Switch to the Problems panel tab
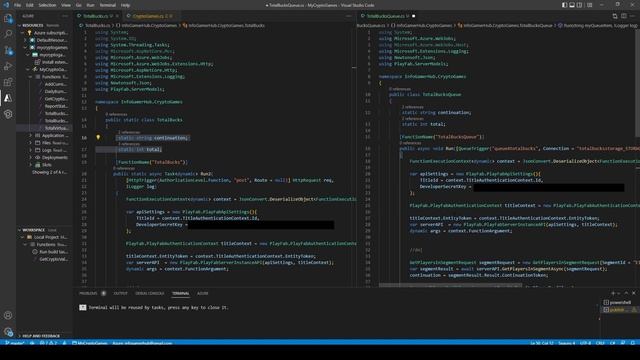640x360 pixels. [89, 293]
